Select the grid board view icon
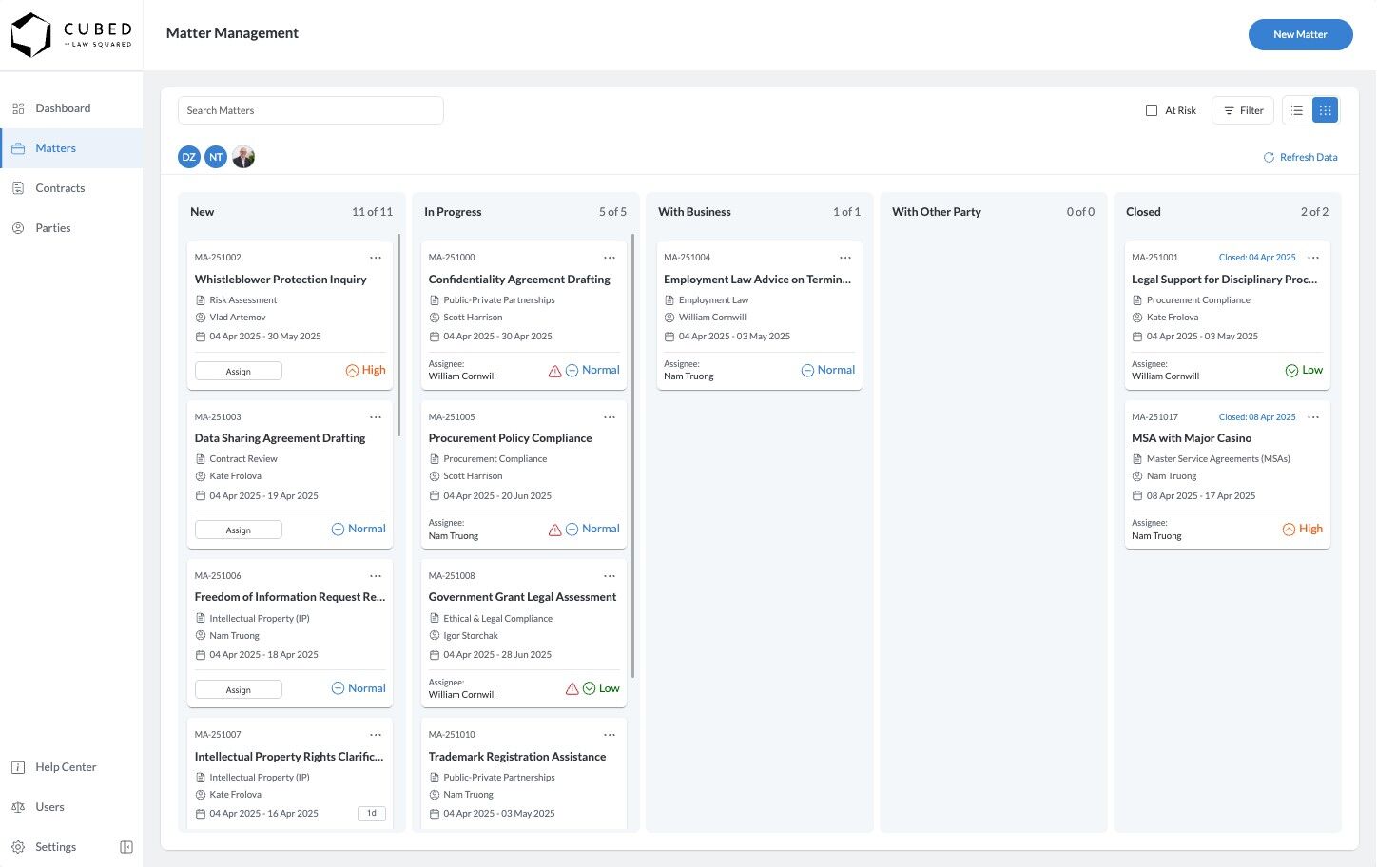 point(1326,110)
